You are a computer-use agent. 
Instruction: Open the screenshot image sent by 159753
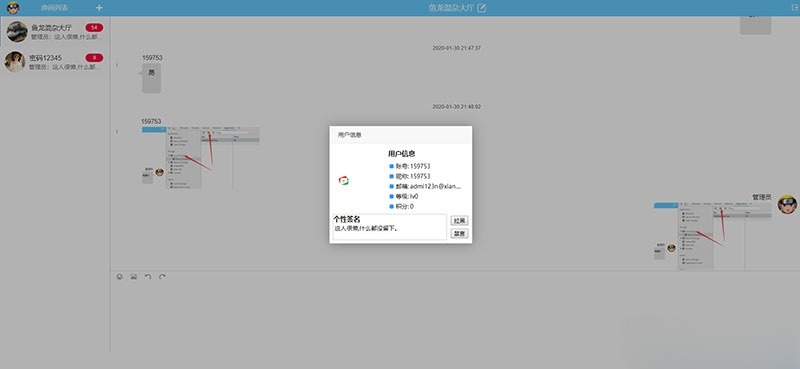pyautogui.click(x=201, y=158)
